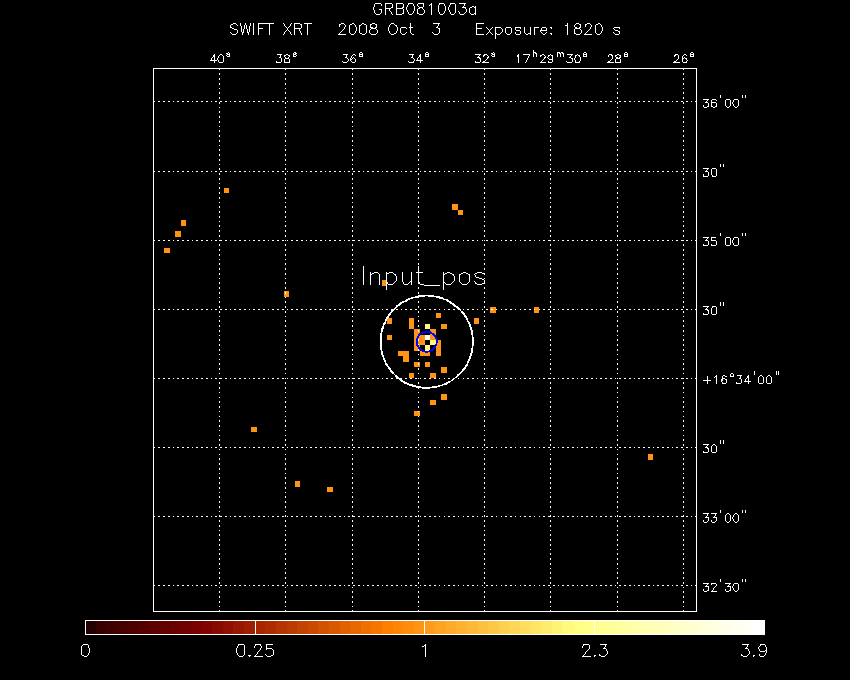Click the 17h29m30s axis label

pyautogui.click(x=551, y=58)
